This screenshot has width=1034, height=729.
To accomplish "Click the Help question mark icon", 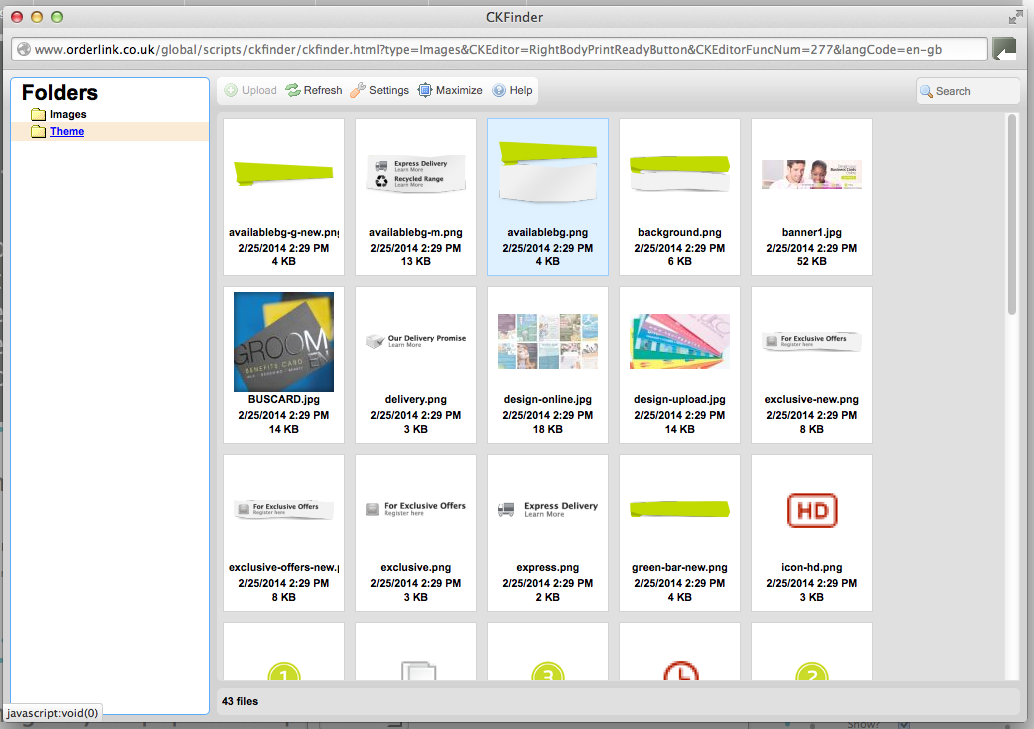I will 499,90.
